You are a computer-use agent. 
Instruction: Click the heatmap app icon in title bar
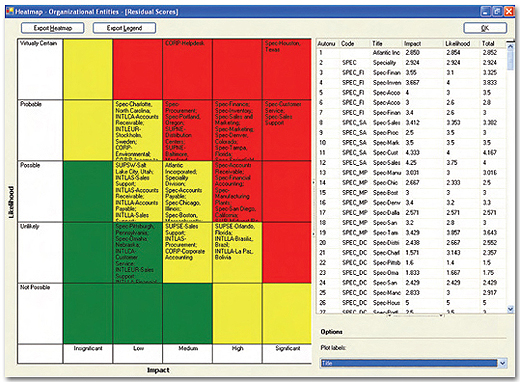[10, 12]
